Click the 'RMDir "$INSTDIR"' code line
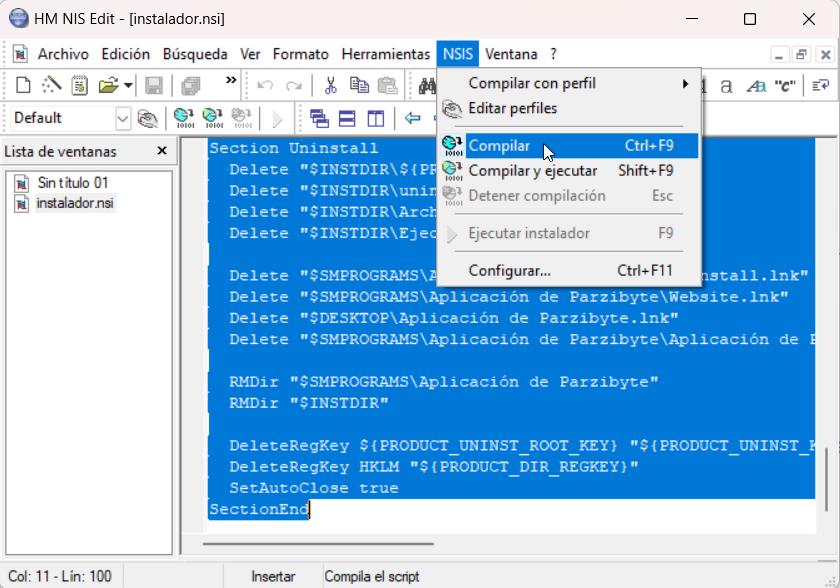This screenshot has height=588, width=840. [x=309, y=403]
